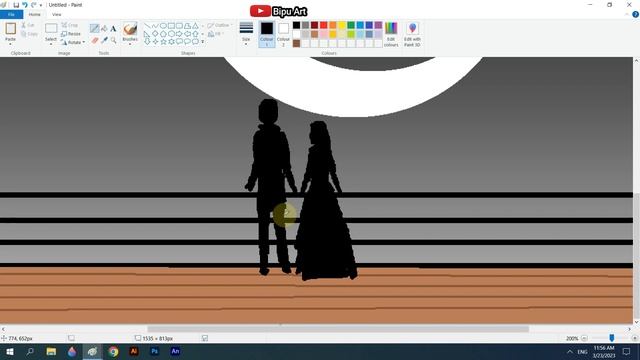640x360 pixels.
Task: Open Google Chrome from taskbar
Action: tap(113, 351)
